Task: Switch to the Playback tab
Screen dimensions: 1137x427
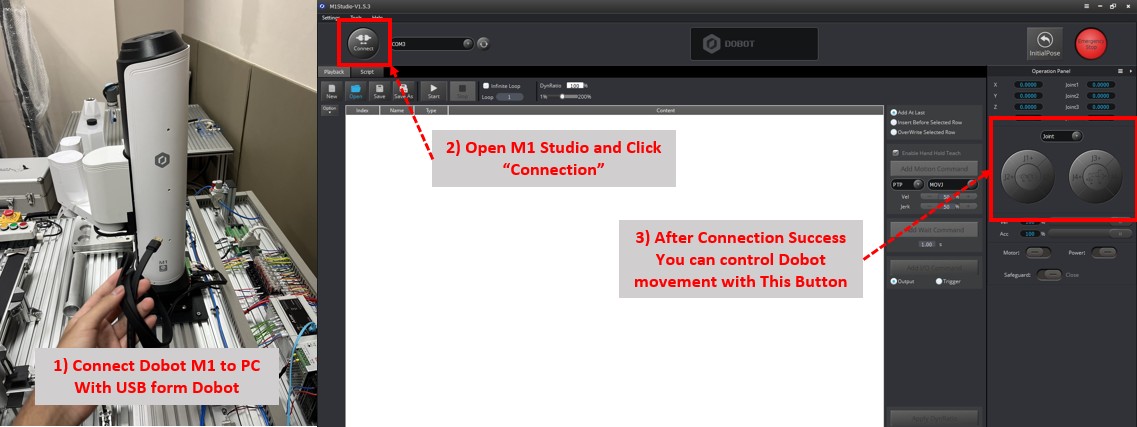Action: [x=334, y=72]
